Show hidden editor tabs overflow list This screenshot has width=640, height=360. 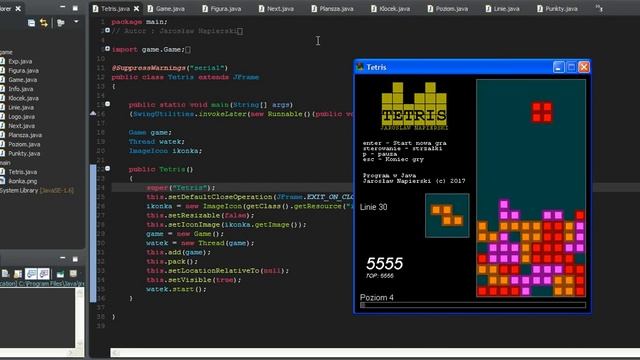[x=599, y=8]
